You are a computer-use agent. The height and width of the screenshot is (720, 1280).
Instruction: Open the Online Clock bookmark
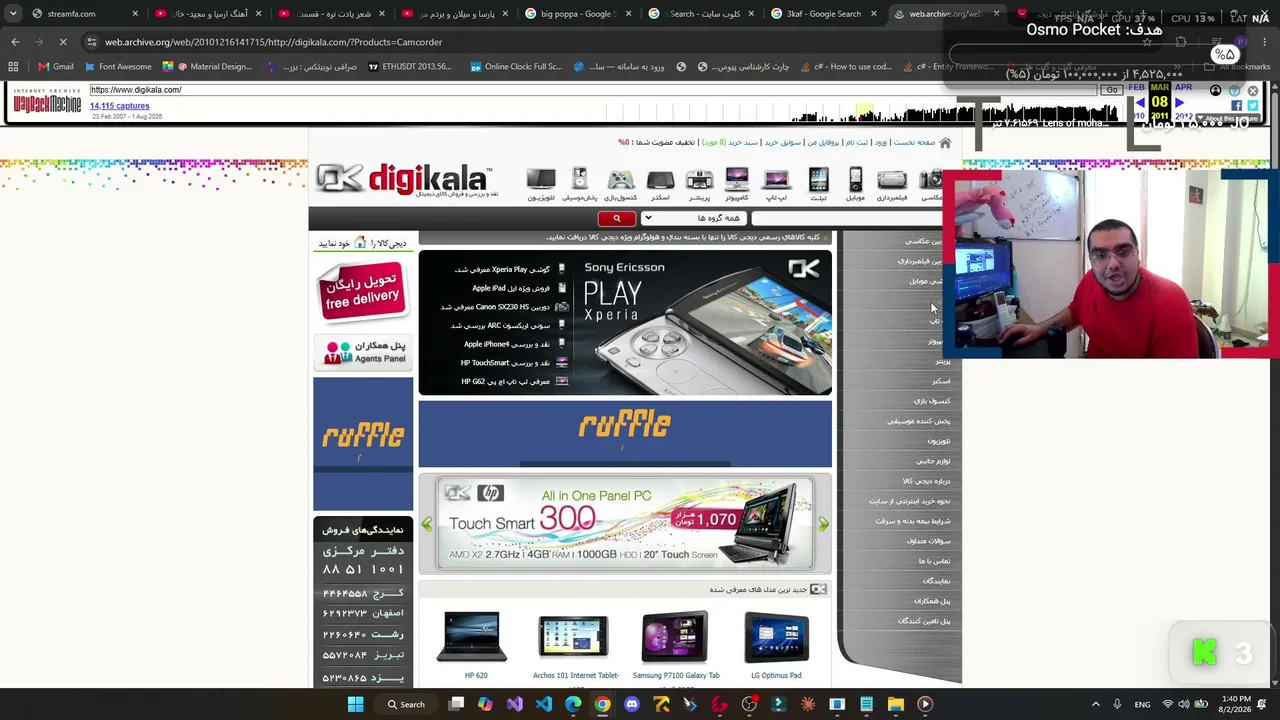point(515,67)
